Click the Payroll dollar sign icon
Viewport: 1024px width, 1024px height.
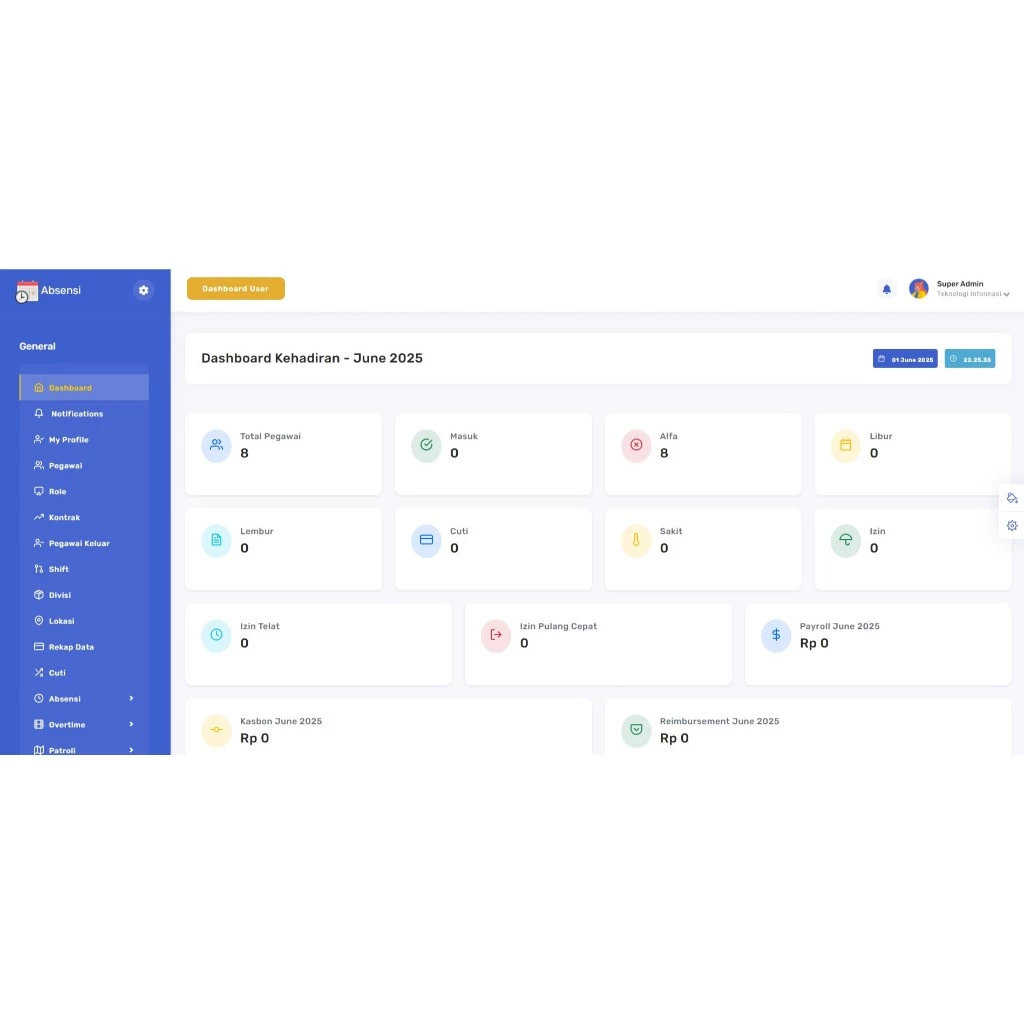[x=776, y=635]
